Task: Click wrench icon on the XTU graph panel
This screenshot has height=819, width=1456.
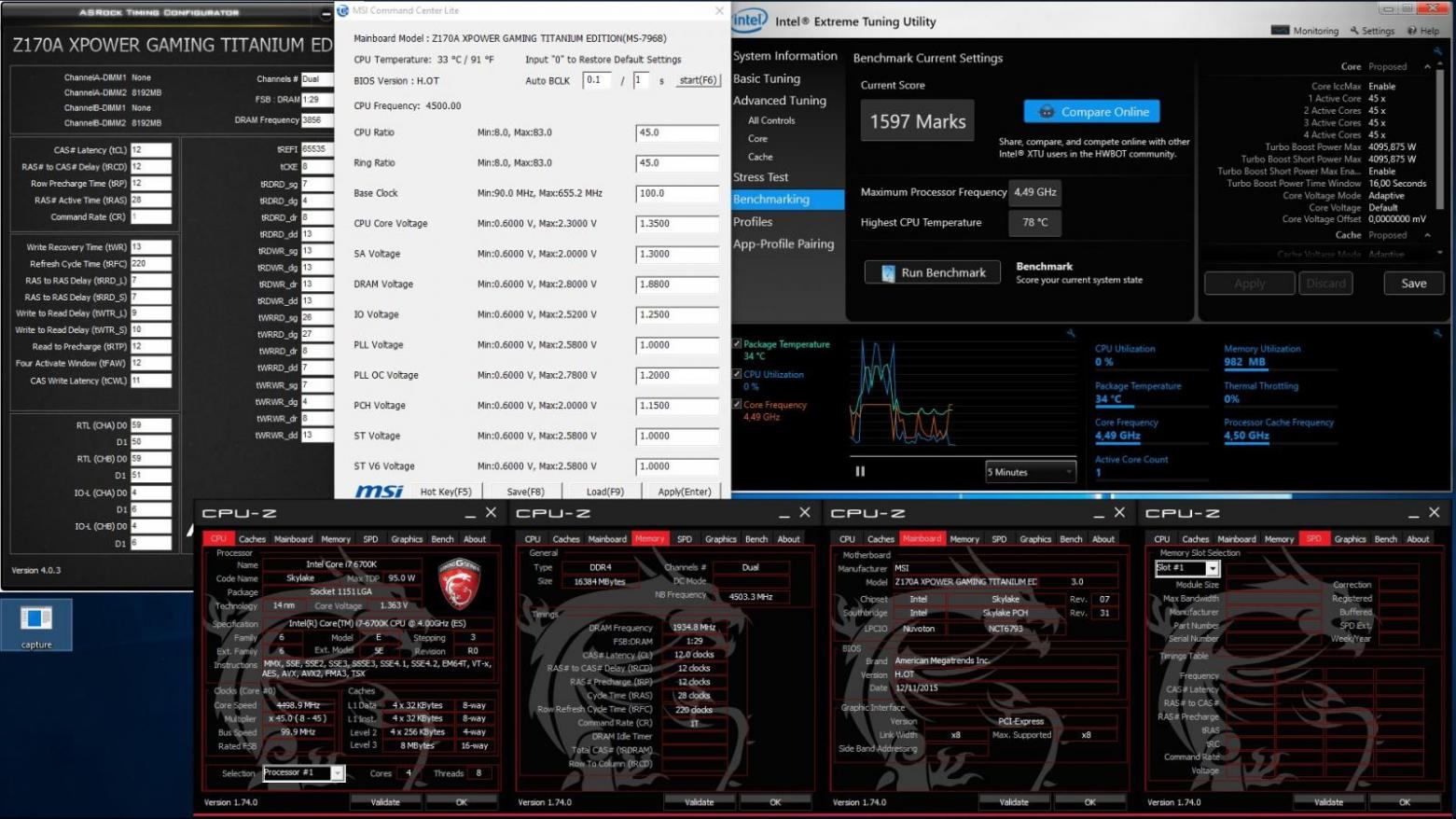Action: coord(1071,333)
